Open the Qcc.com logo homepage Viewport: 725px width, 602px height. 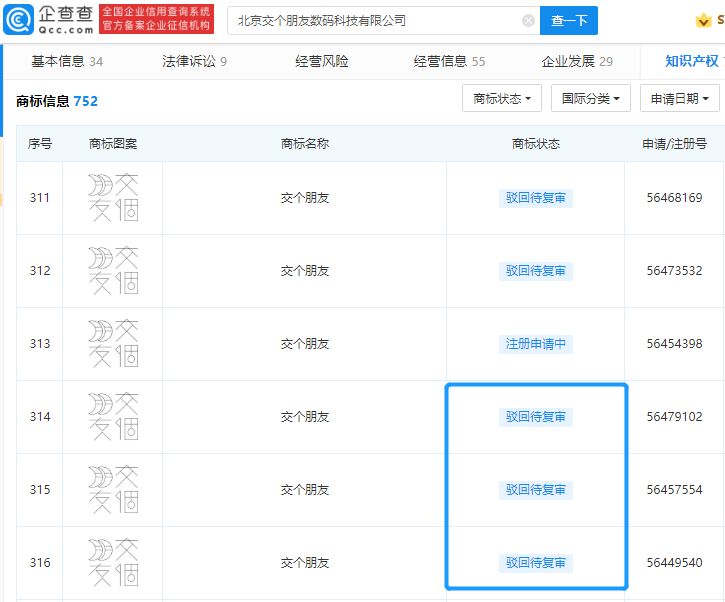(x=49, y=19)
